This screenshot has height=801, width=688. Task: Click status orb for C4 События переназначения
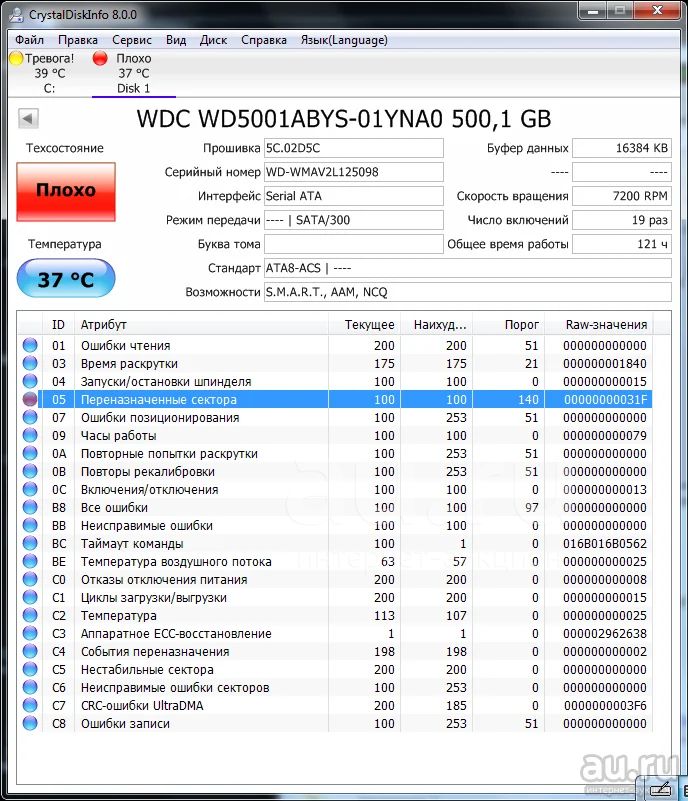[x=30, y=651]
